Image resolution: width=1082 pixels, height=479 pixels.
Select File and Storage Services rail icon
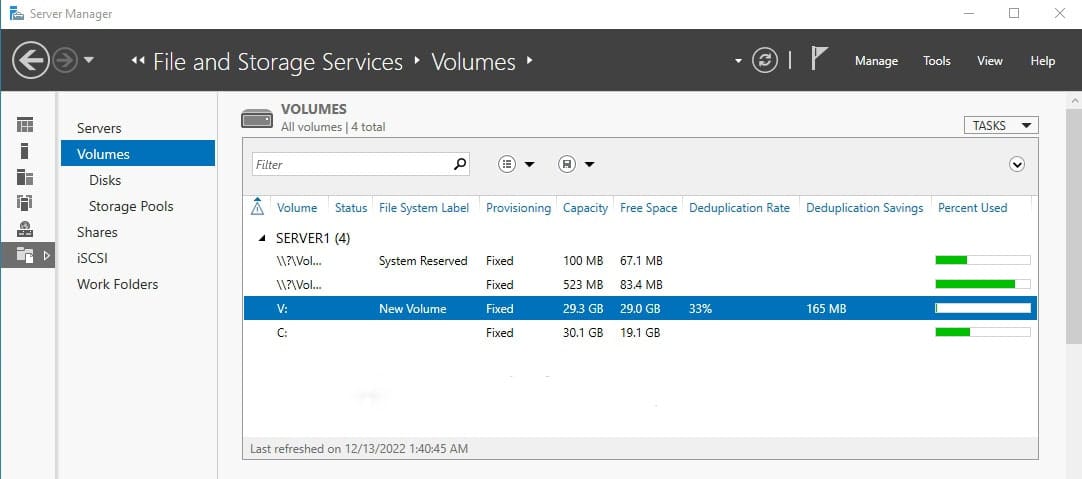pos(25,255)
